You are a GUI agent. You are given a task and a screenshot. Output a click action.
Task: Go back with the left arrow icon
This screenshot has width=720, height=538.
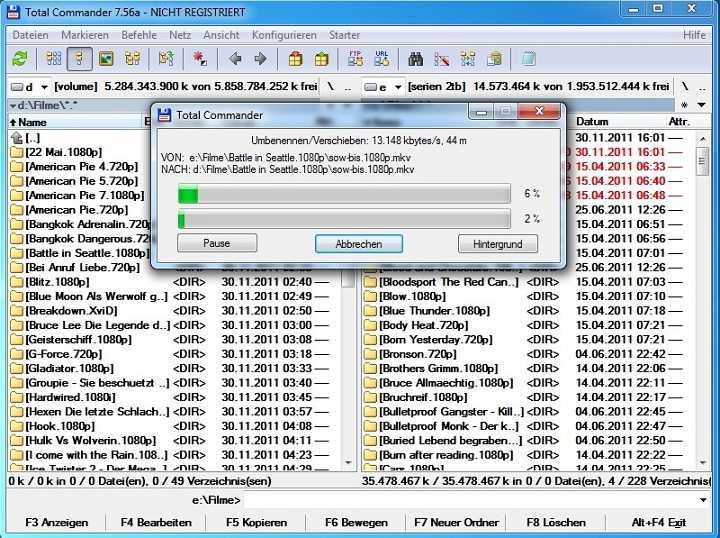(235, 59)
